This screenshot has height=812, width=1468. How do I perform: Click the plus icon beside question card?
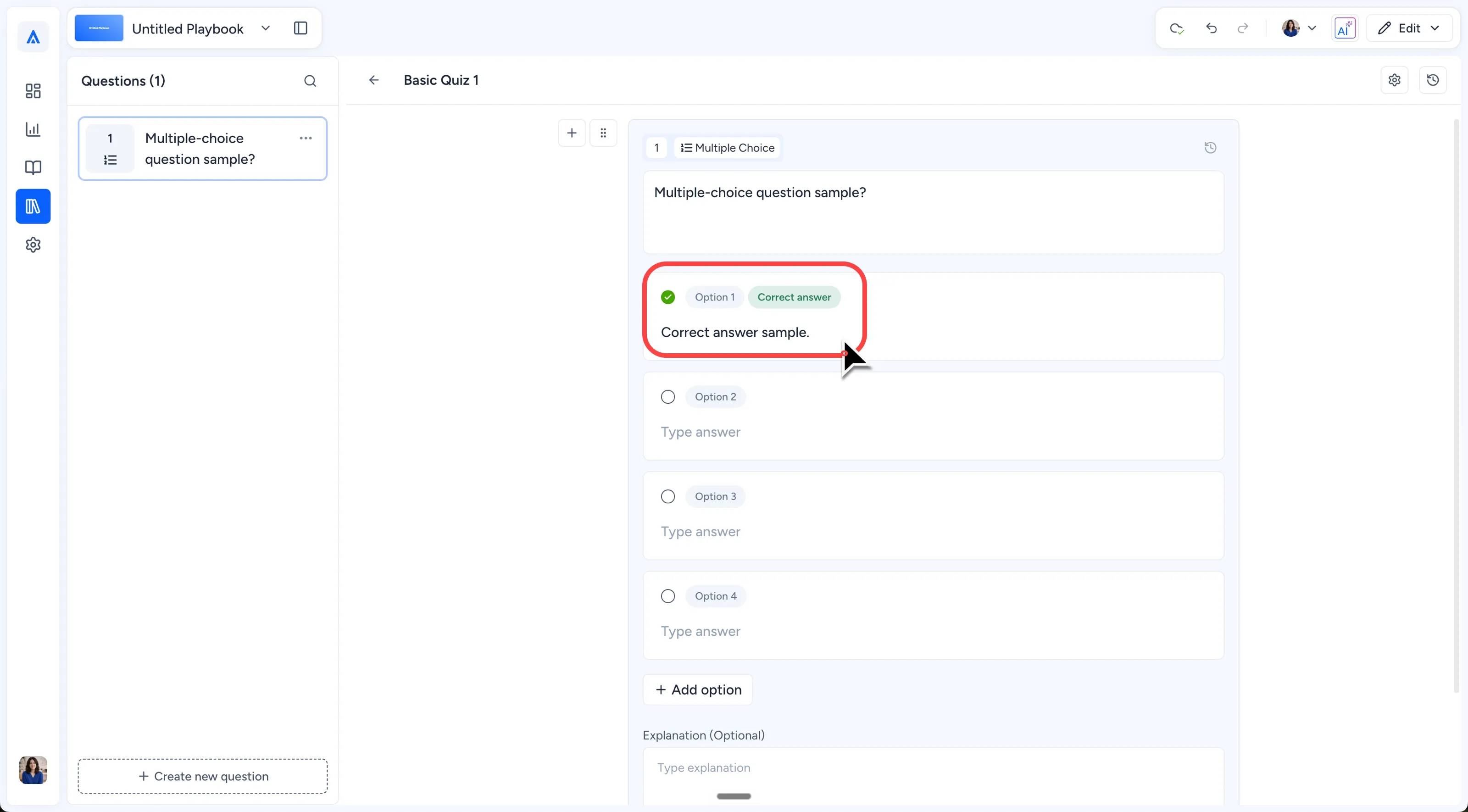point(572,133)
